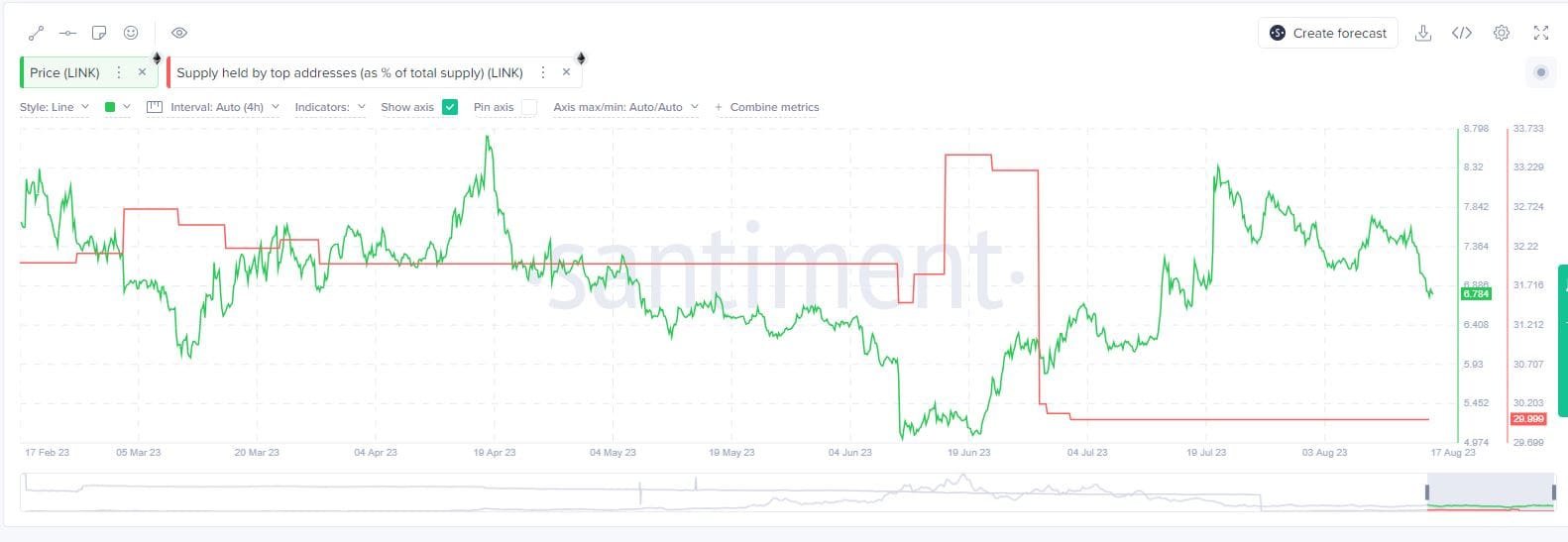Uncheck the Show axis checkbox

click(450, 107)
